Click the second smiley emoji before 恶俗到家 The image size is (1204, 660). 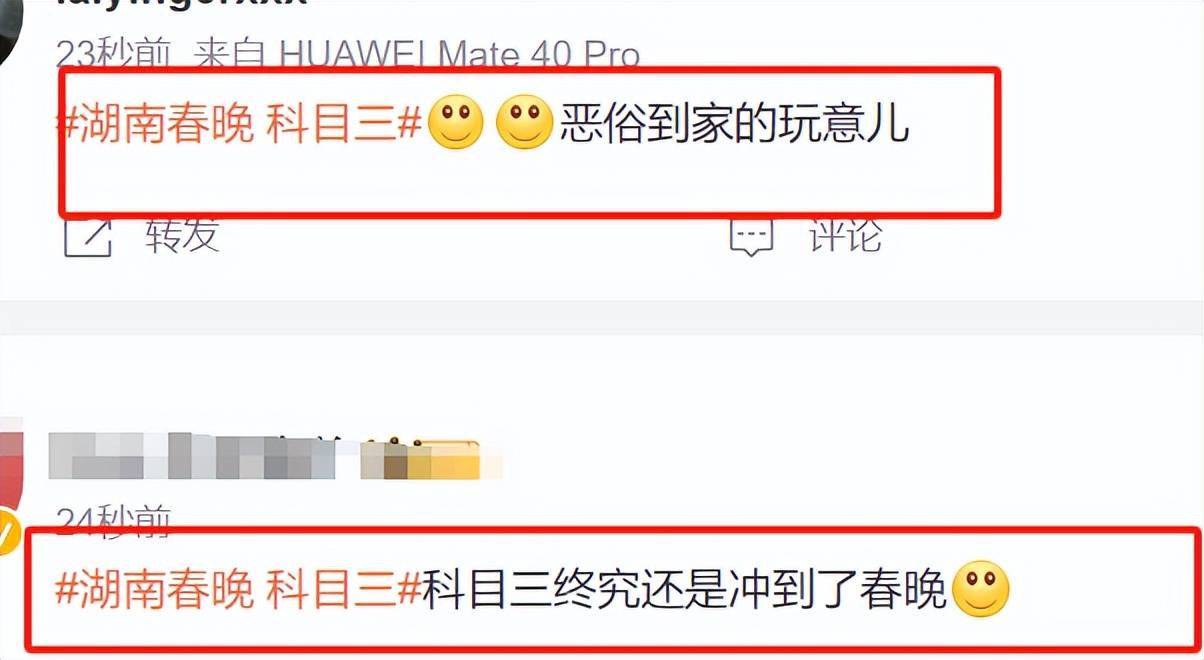[525, 124]
